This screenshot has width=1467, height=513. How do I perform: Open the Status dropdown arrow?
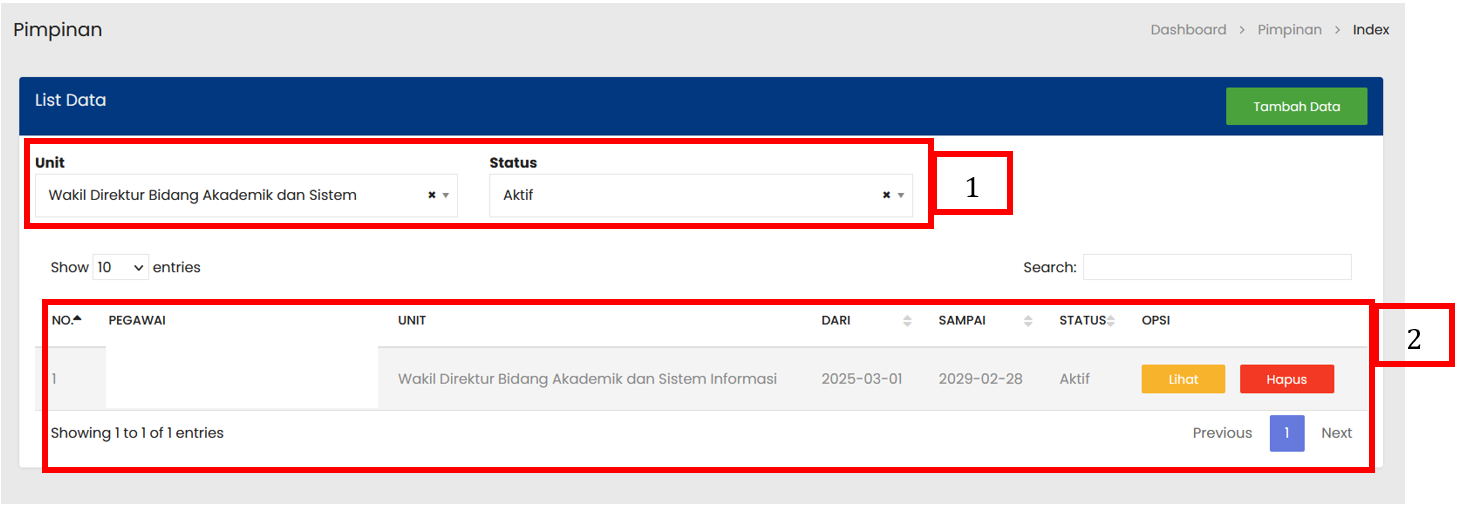(x=901, y=195)
